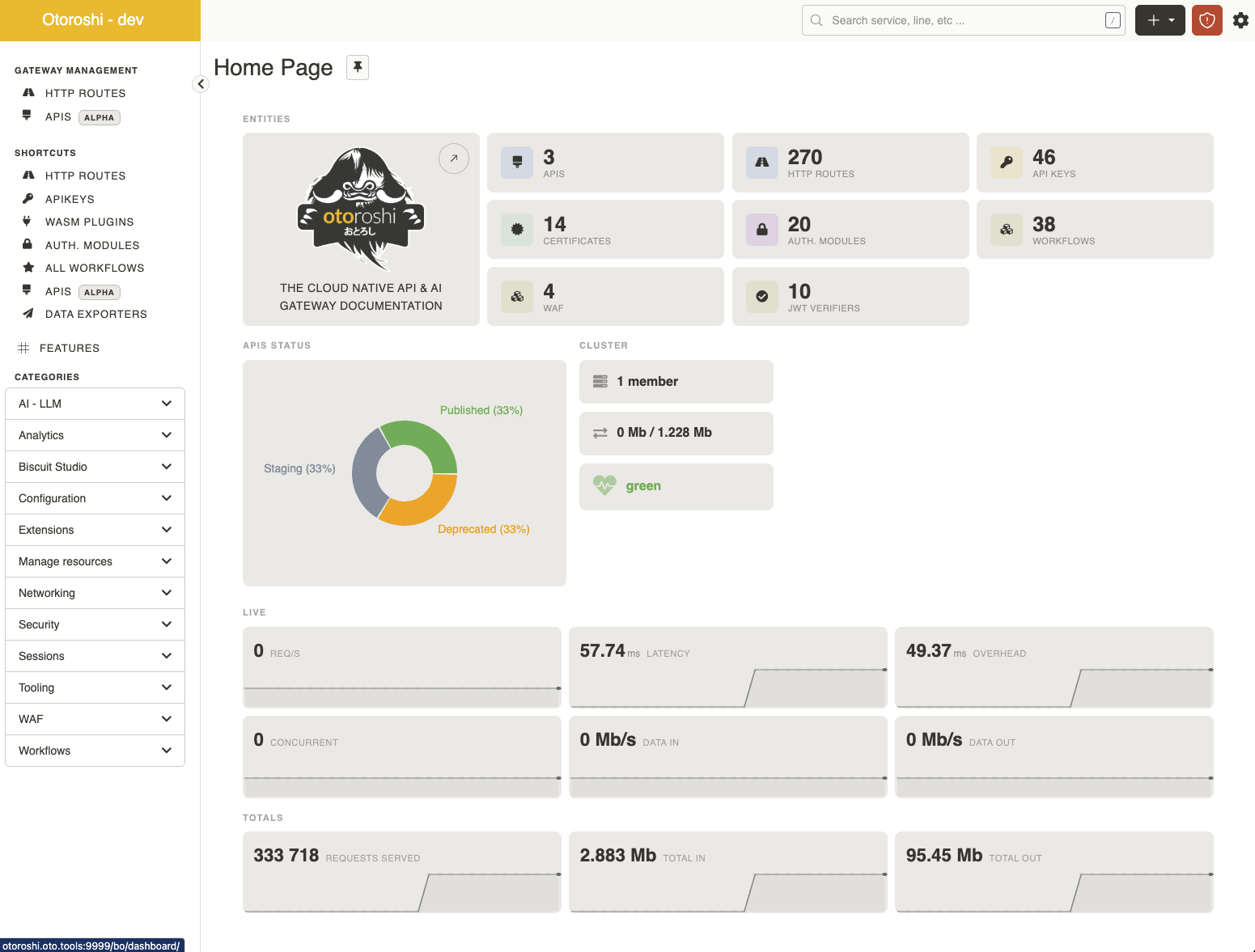The height and width of the screenshot is (952, 1255).
Task: Click the Workflows cubes icon on card
Action: 1006,229
